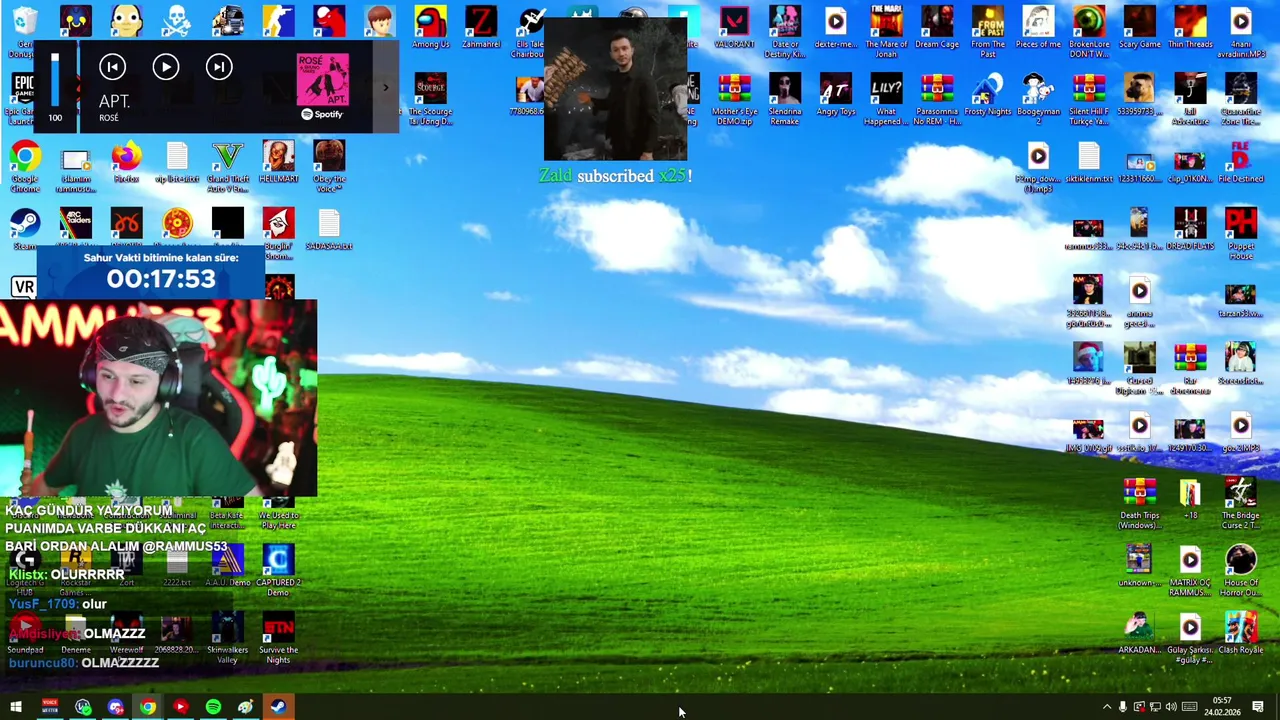Open the Google Chrome desktop shortcut

[25, 165]
